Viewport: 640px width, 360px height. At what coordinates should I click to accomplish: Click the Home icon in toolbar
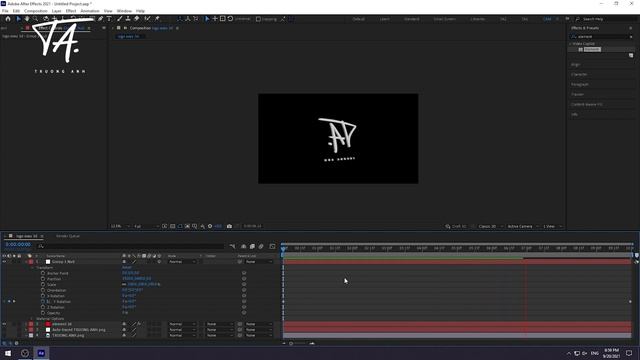pos(8,19)
